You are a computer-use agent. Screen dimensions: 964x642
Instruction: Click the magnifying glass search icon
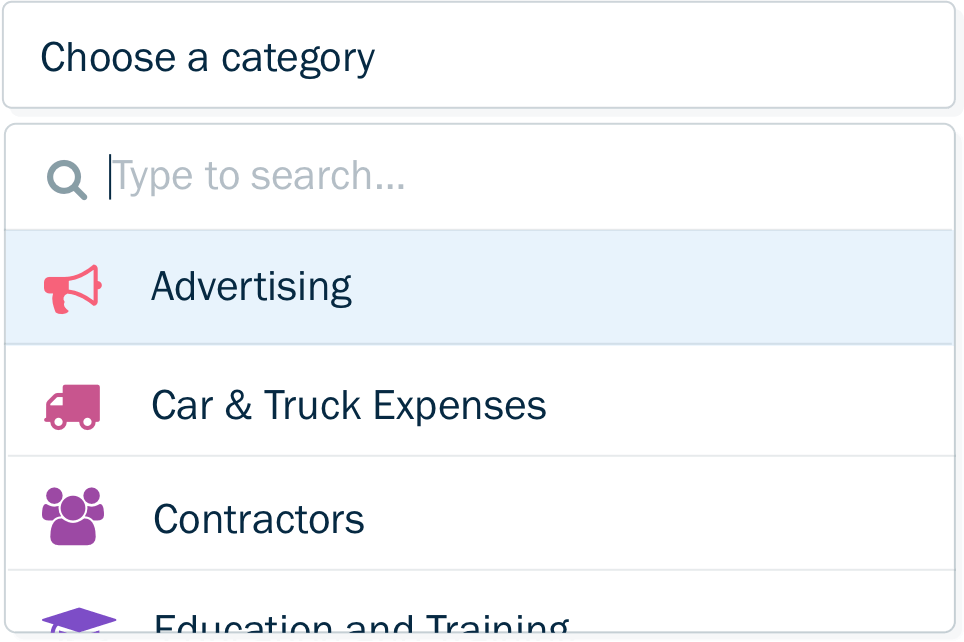[67, 179]
